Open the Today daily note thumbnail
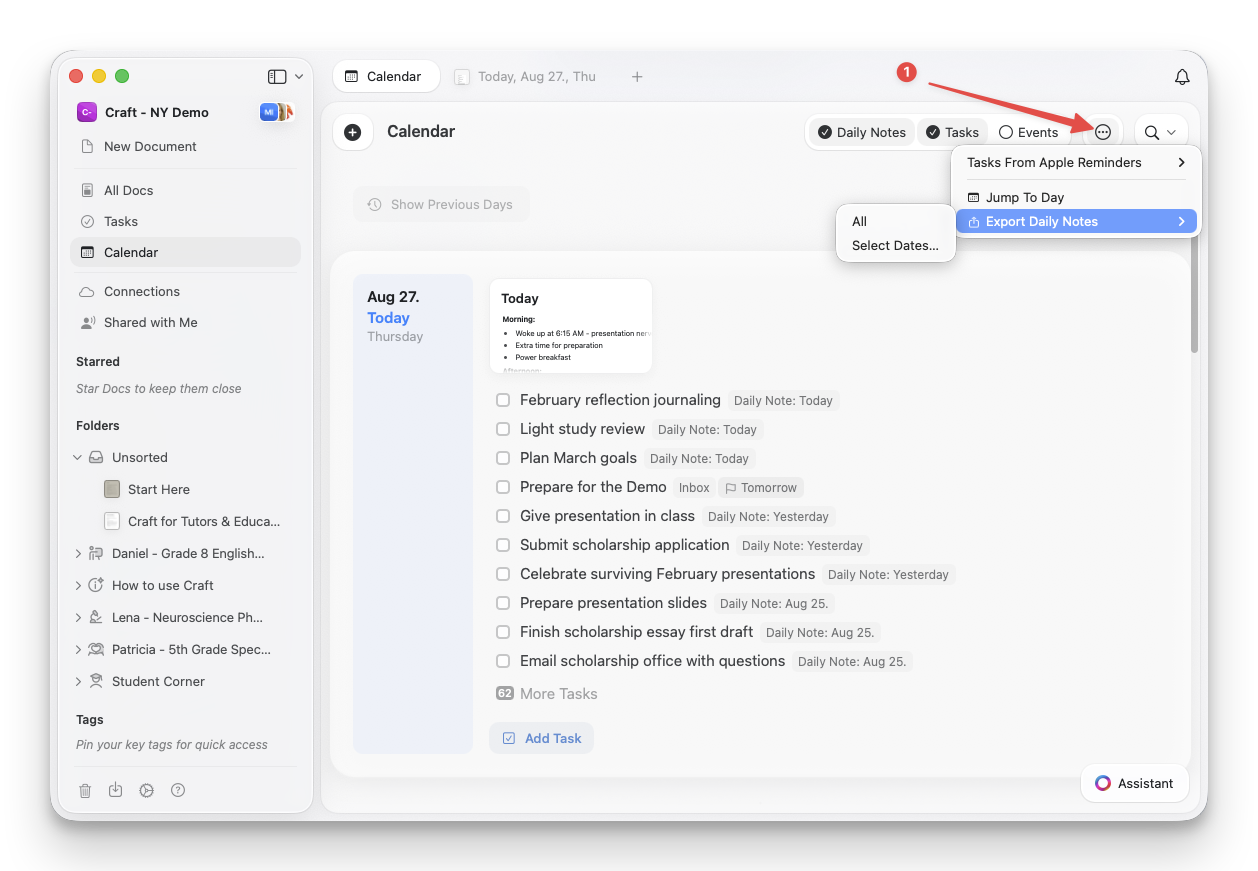 571,326
